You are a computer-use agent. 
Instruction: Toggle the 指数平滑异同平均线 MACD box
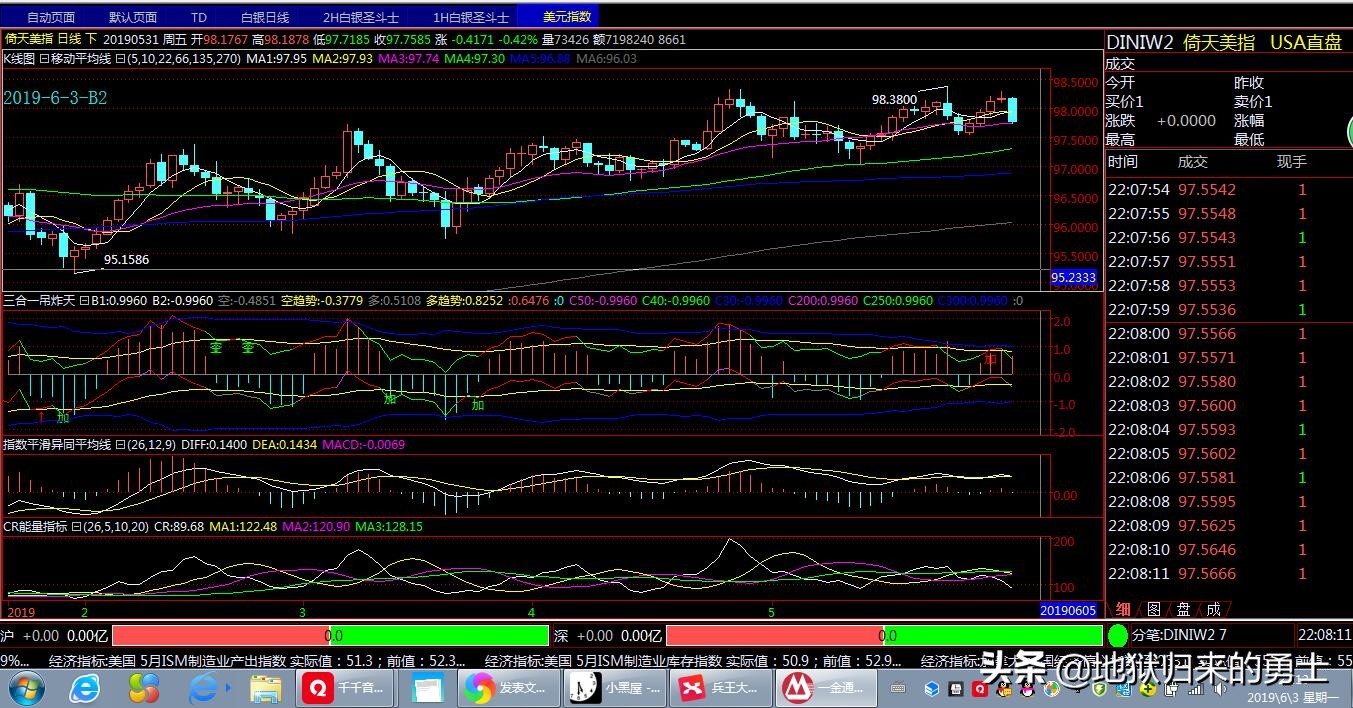pyautogui.click(x=120, y=445)
